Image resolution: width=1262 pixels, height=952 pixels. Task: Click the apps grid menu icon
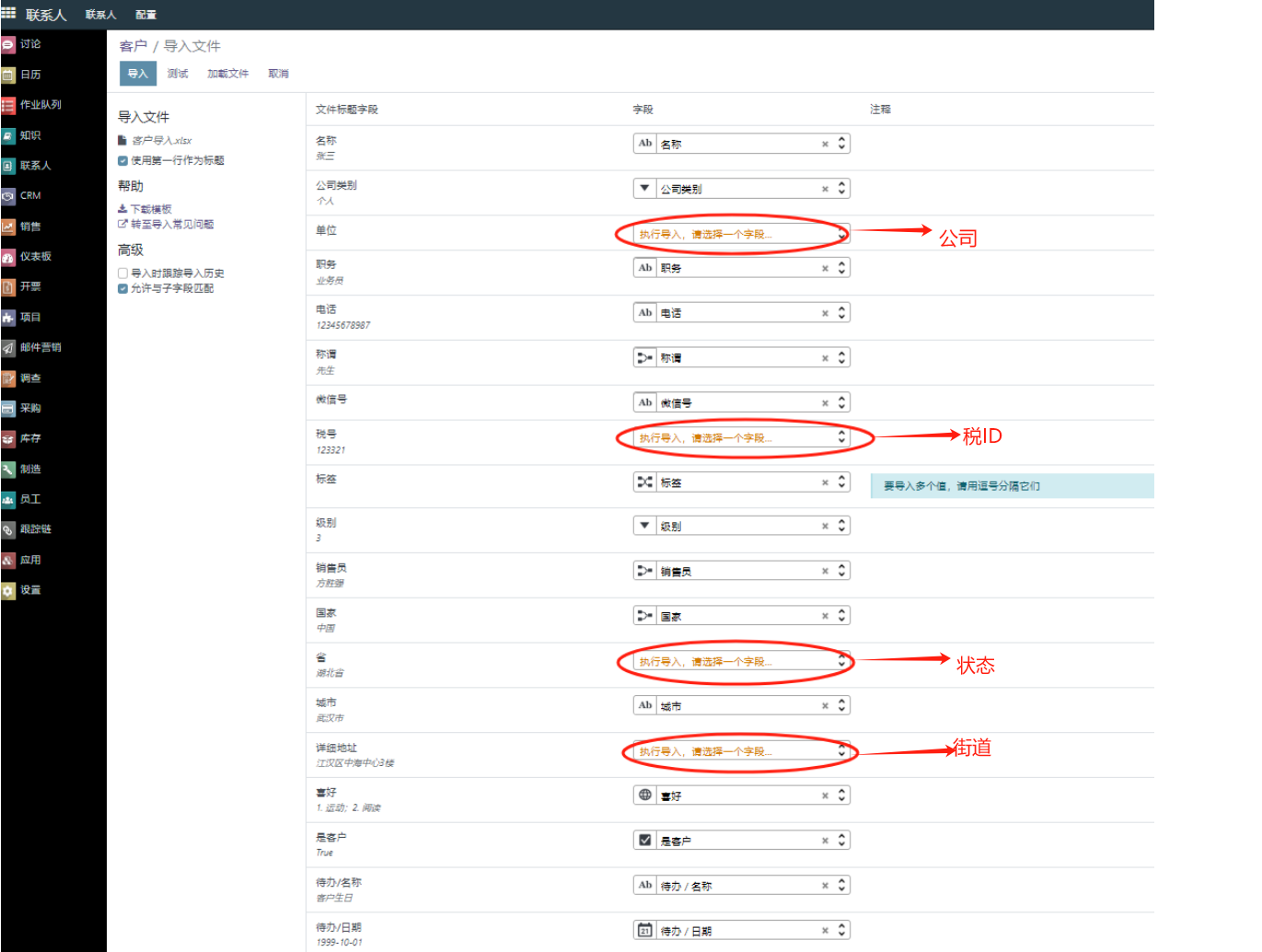point(8,14)
